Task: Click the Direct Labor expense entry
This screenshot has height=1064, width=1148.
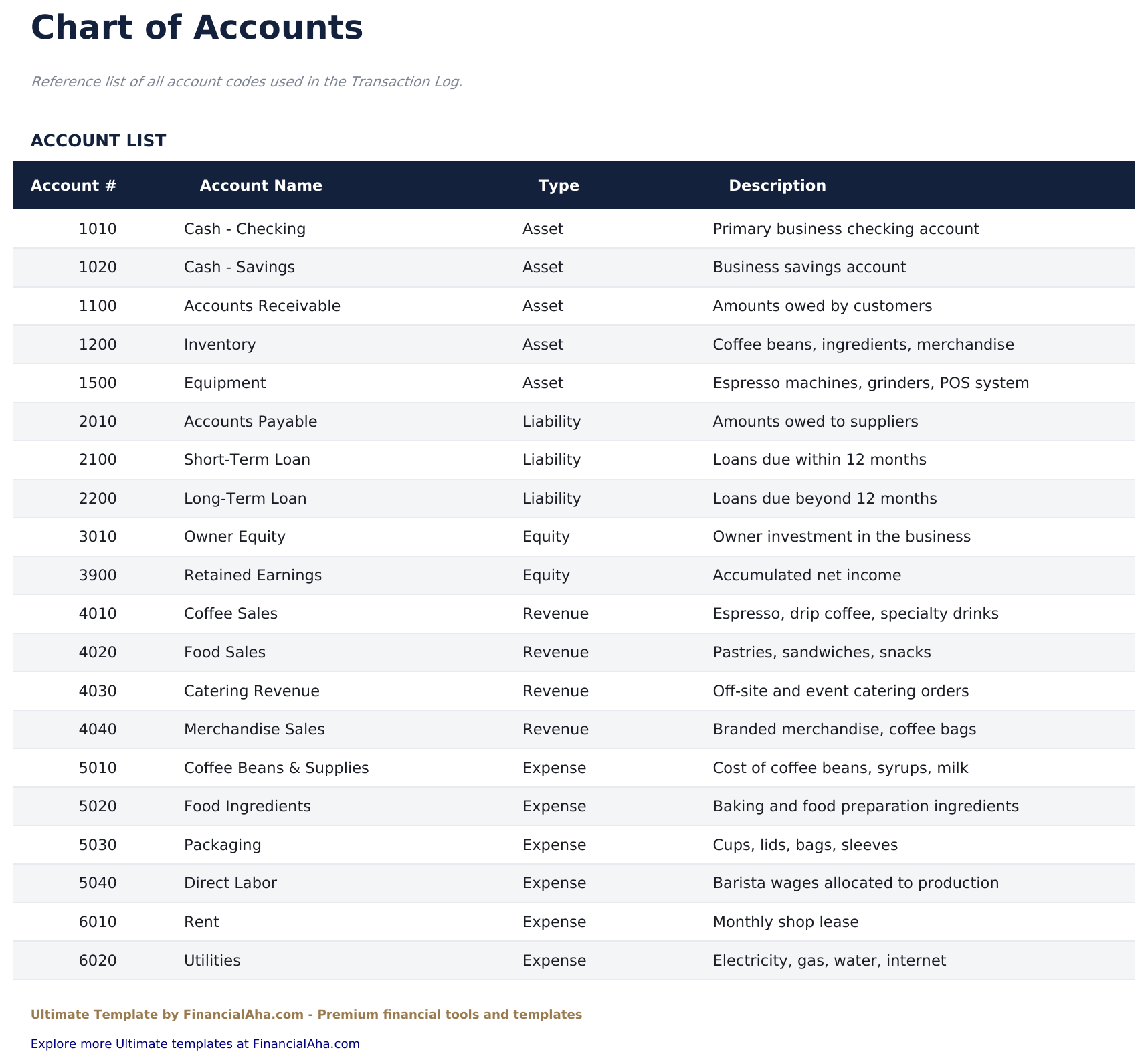Action: pos(230,883)
